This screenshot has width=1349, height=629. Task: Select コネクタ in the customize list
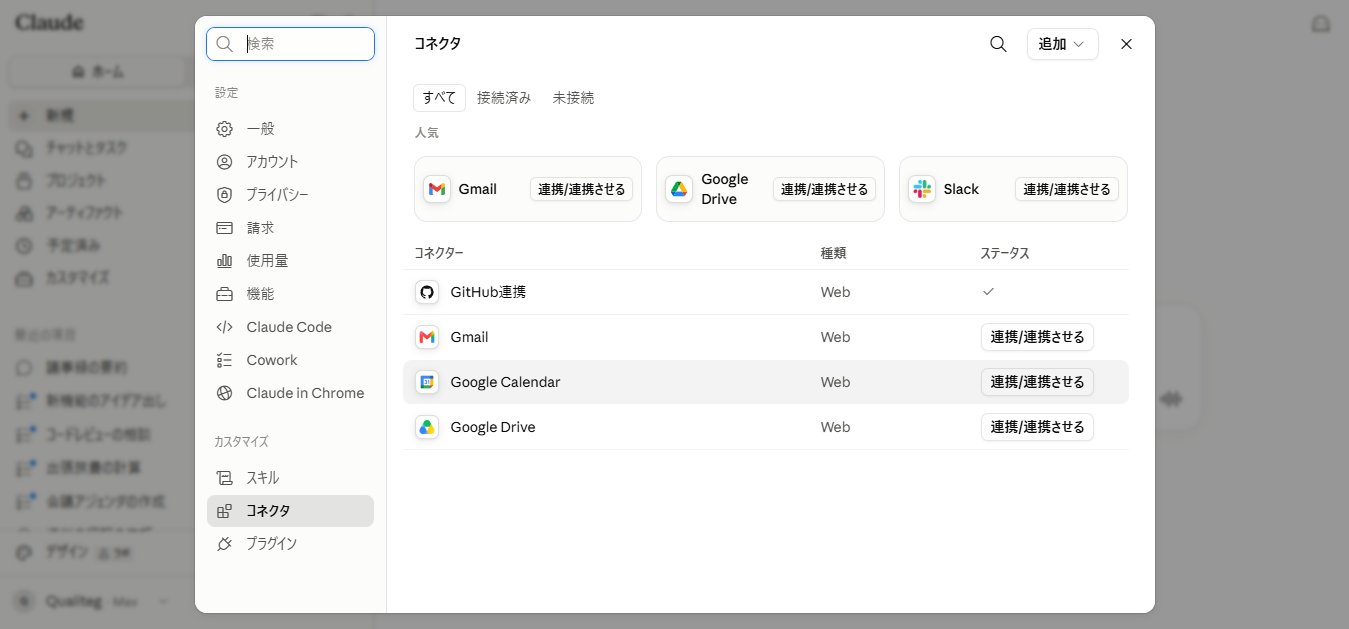point(290,511)
